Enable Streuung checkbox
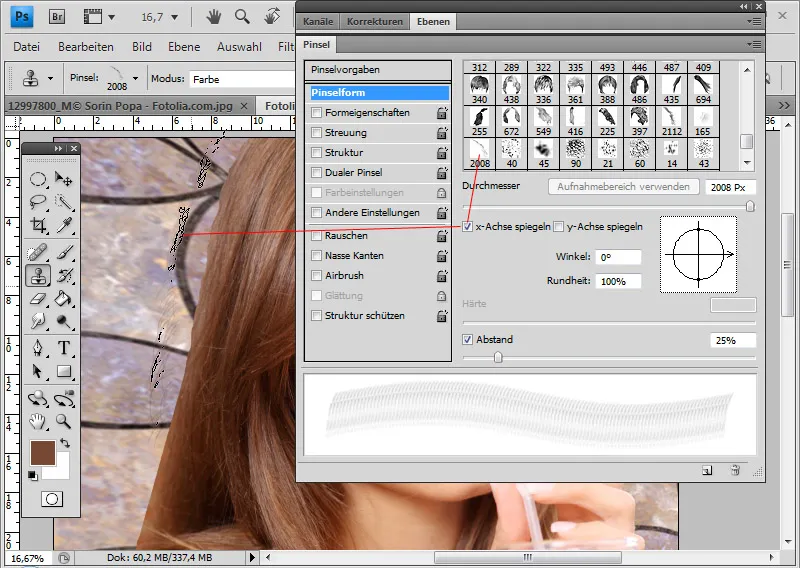 pyautogui.click(x=316, y=133)
